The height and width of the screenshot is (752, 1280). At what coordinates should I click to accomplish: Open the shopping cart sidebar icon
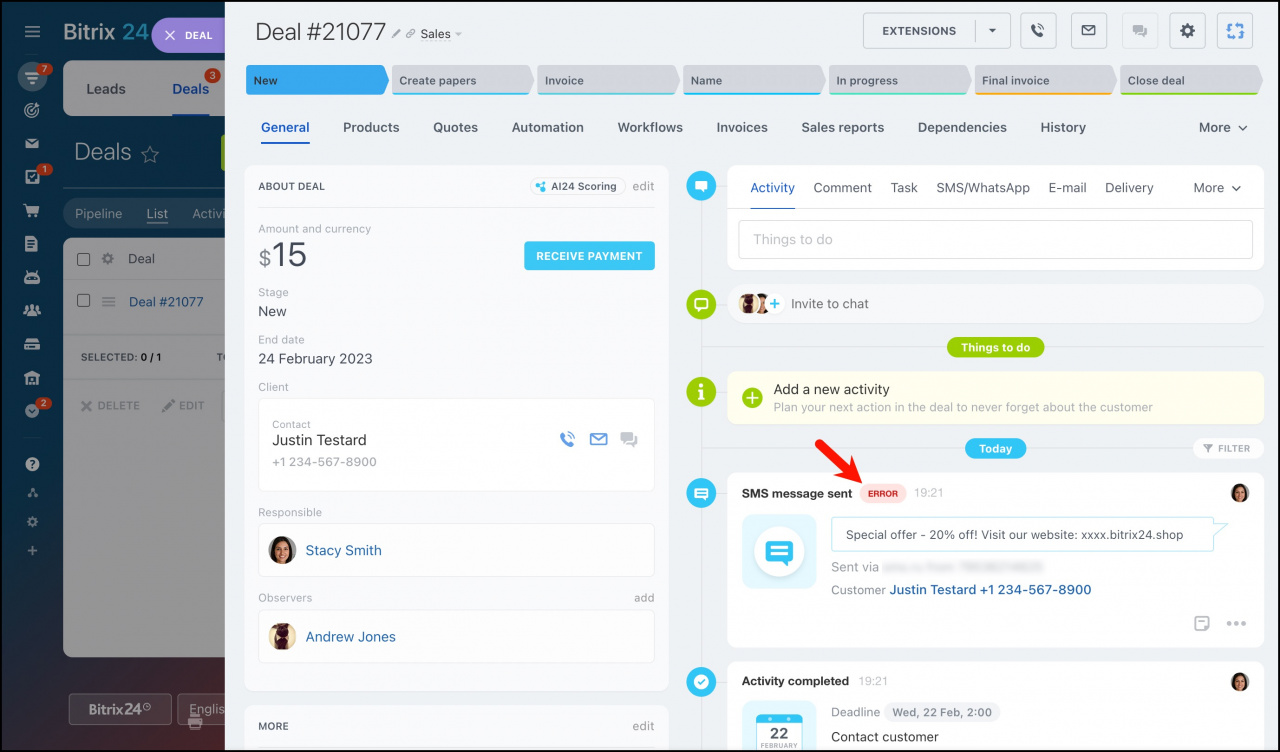[x=32, y=211]
